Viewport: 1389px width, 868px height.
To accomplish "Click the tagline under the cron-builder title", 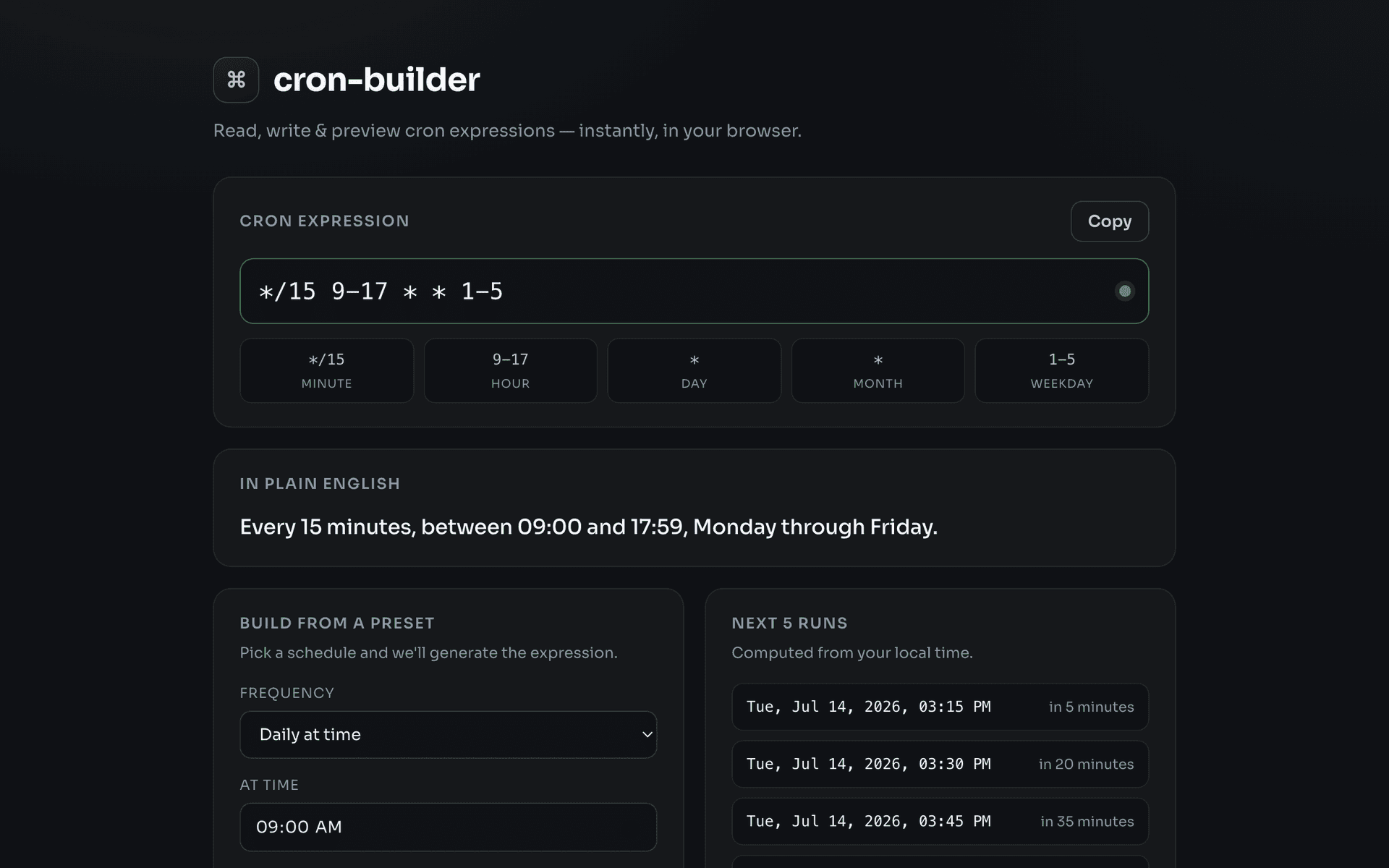I will pyautogui.click(x=507, y=131).
